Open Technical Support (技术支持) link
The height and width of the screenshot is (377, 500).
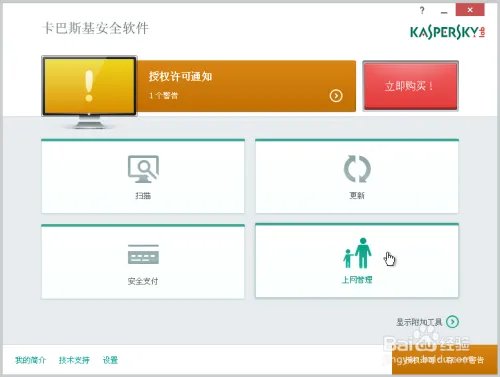74,360
